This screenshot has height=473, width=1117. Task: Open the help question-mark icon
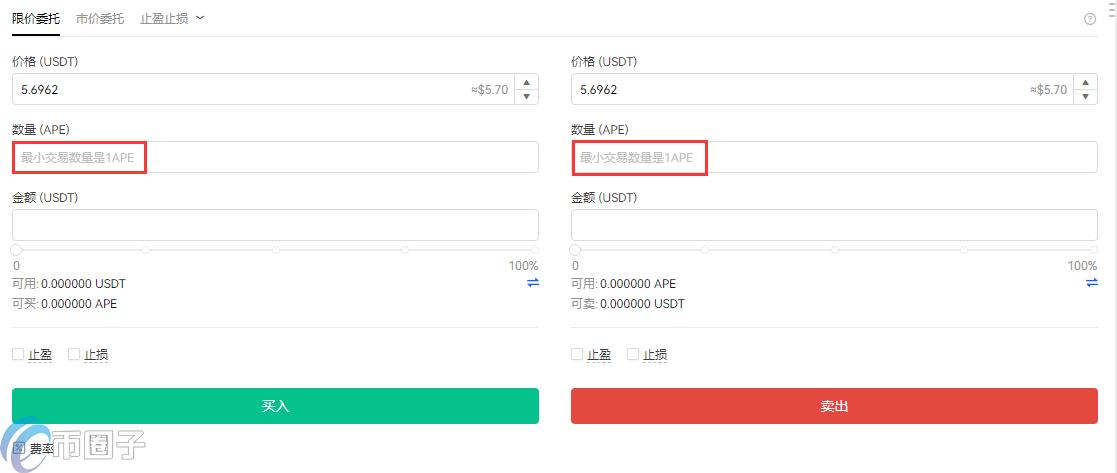1089,19
